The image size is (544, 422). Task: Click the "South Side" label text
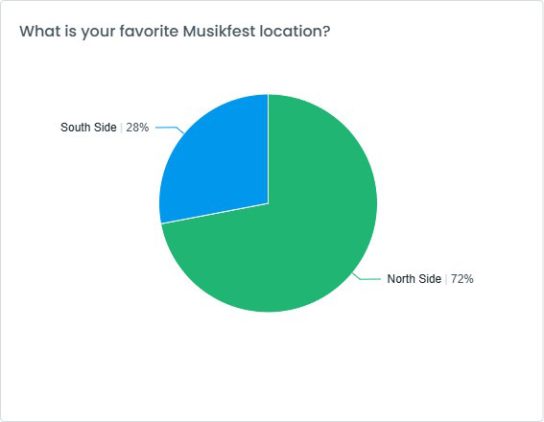88,127
